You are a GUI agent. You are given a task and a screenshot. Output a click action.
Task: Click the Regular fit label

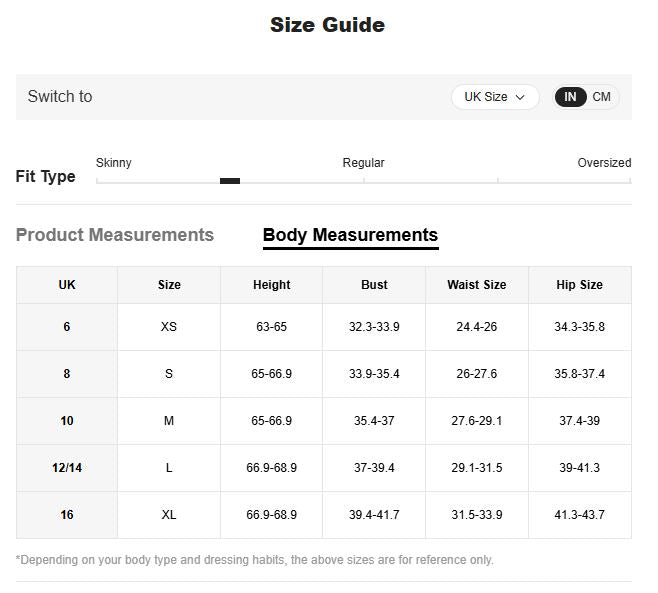pyautogui.click(x=363, y=163)
